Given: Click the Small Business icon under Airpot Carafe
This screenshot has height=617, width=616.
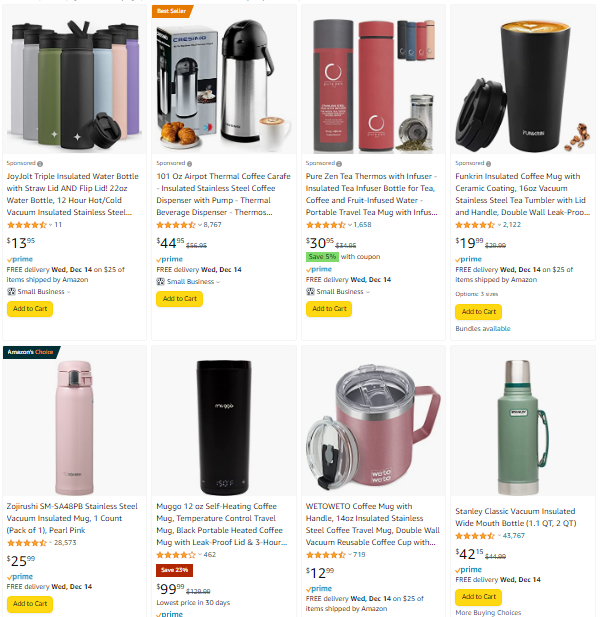Looking at the screenshot, I should tap(160, 282).
